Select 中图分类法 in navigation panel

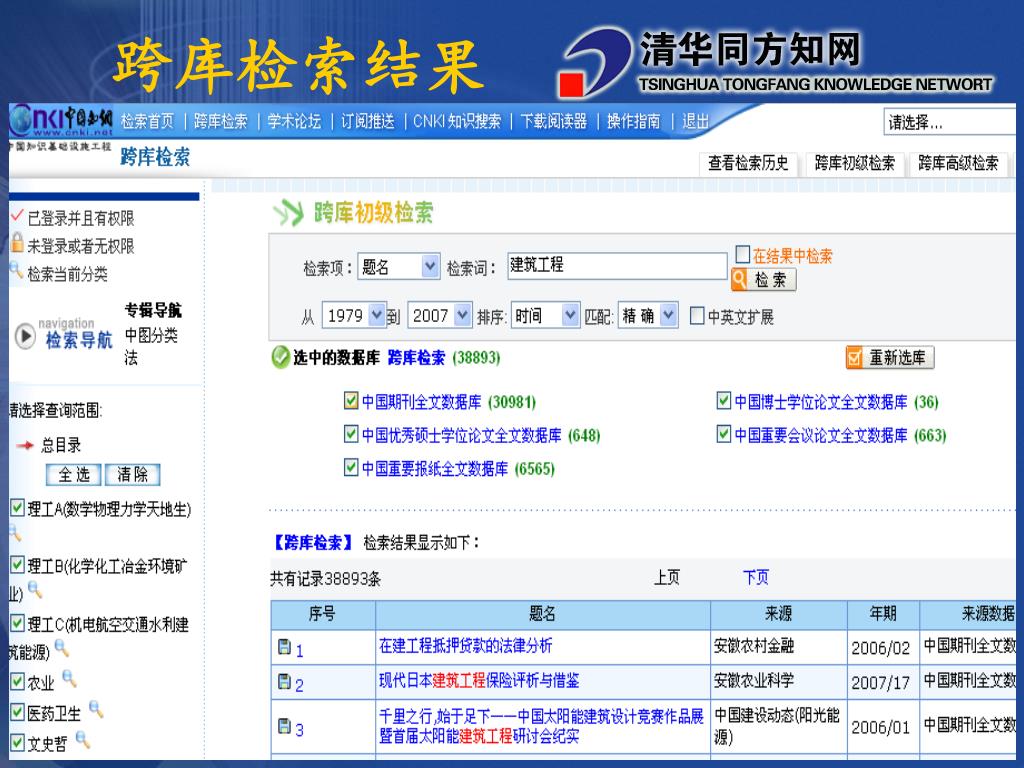pyautogui.click(x=151, y=347)
